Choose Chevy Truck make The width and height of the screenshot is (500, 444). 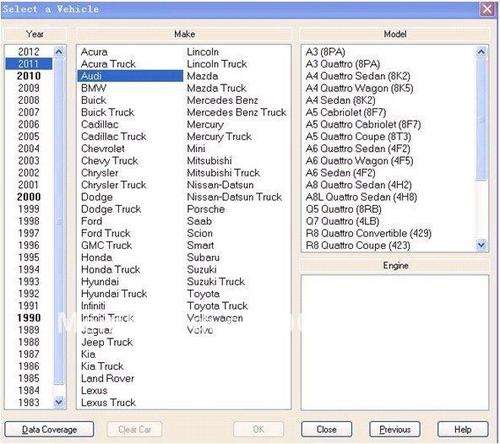coord(109,161)
